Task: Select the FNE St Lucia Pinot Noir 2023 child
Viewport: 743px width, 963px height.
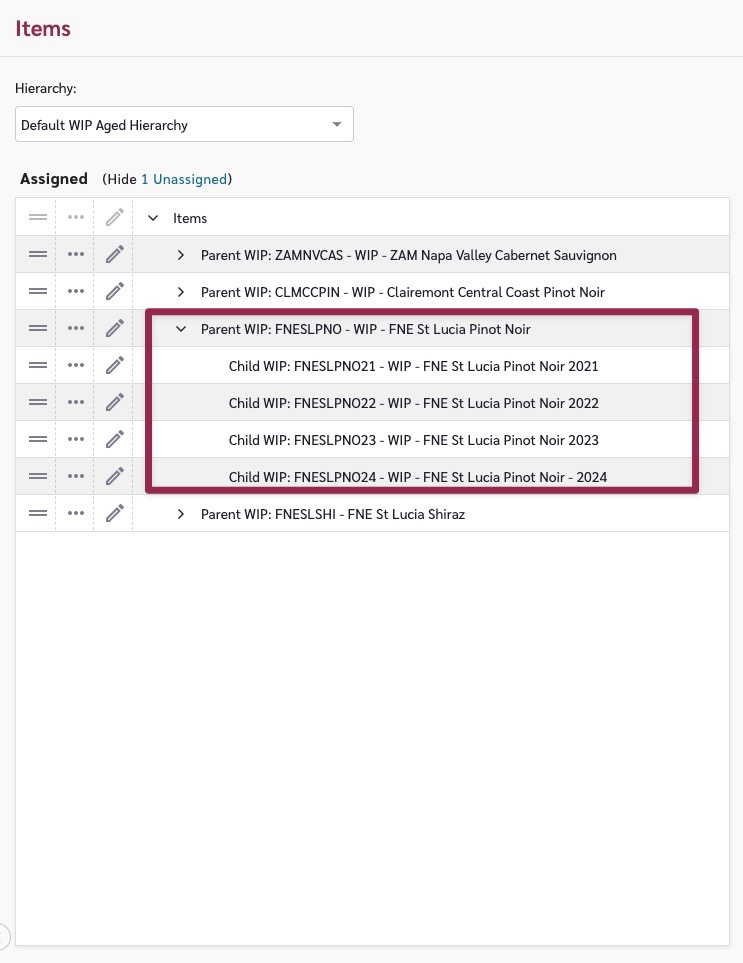Action: point(413,440)
